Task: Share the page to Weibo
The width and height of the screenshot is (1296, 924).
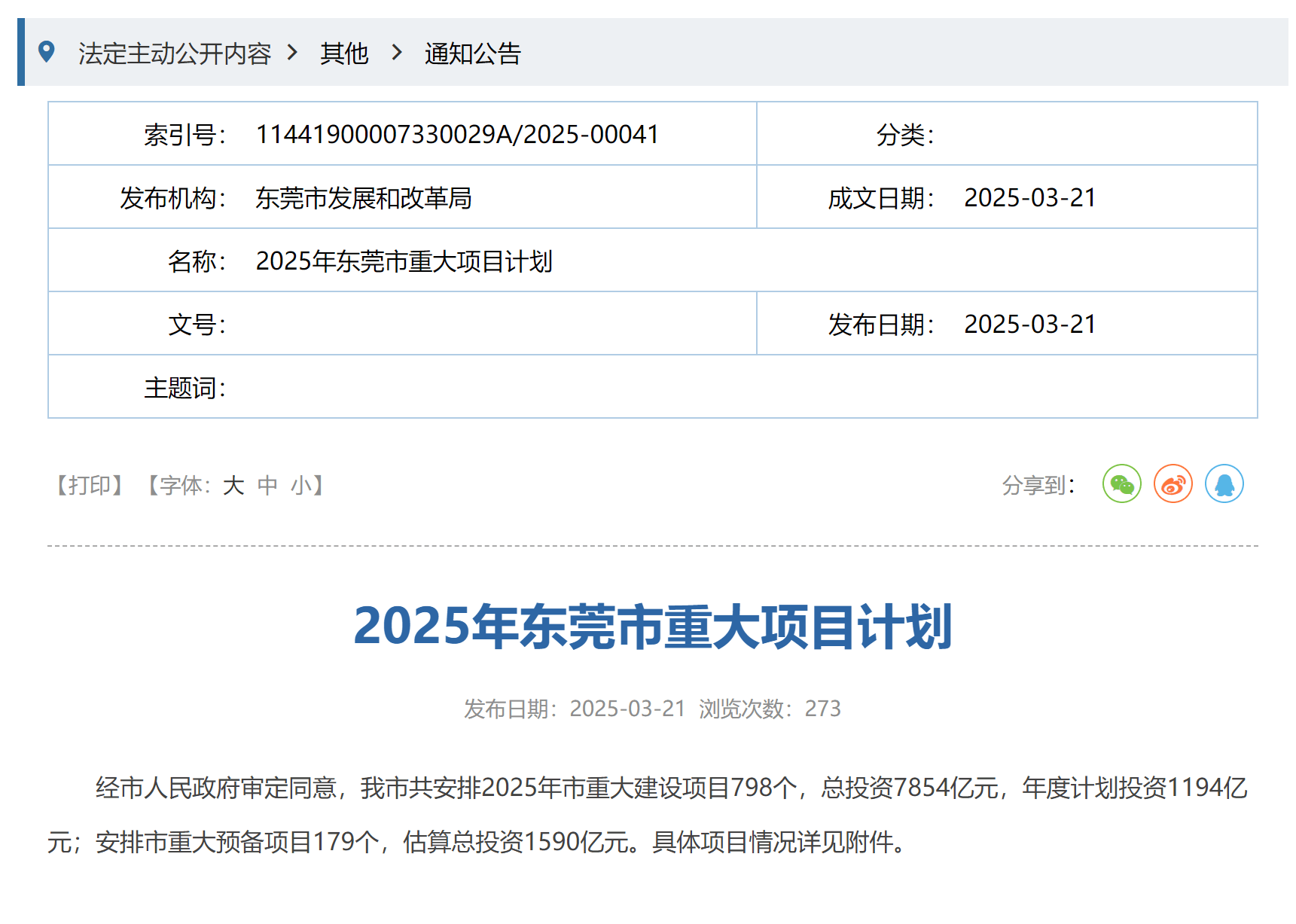Action: tap(1172, 483)
